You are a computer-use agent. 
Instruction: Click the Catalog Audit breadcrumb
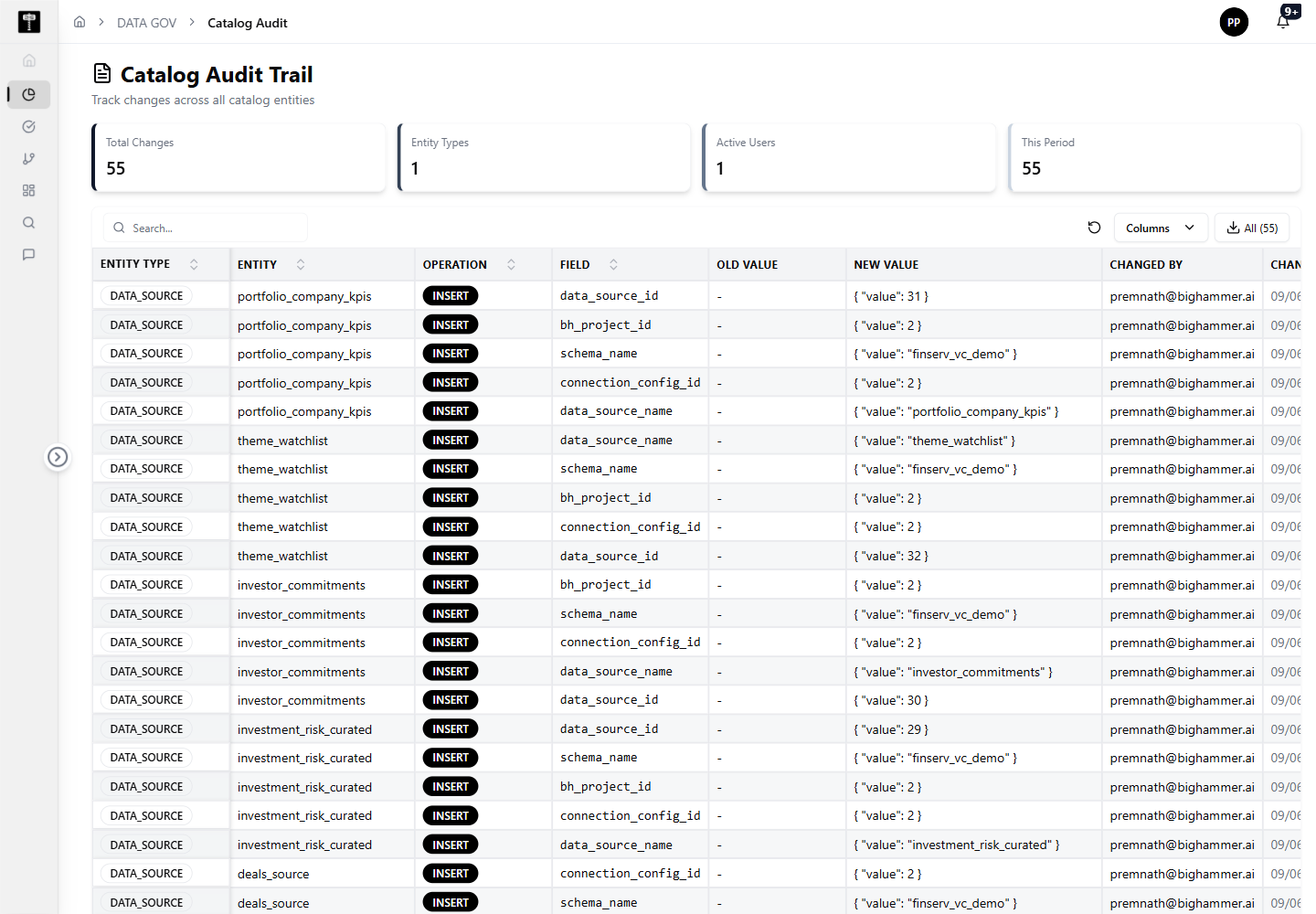247,23
